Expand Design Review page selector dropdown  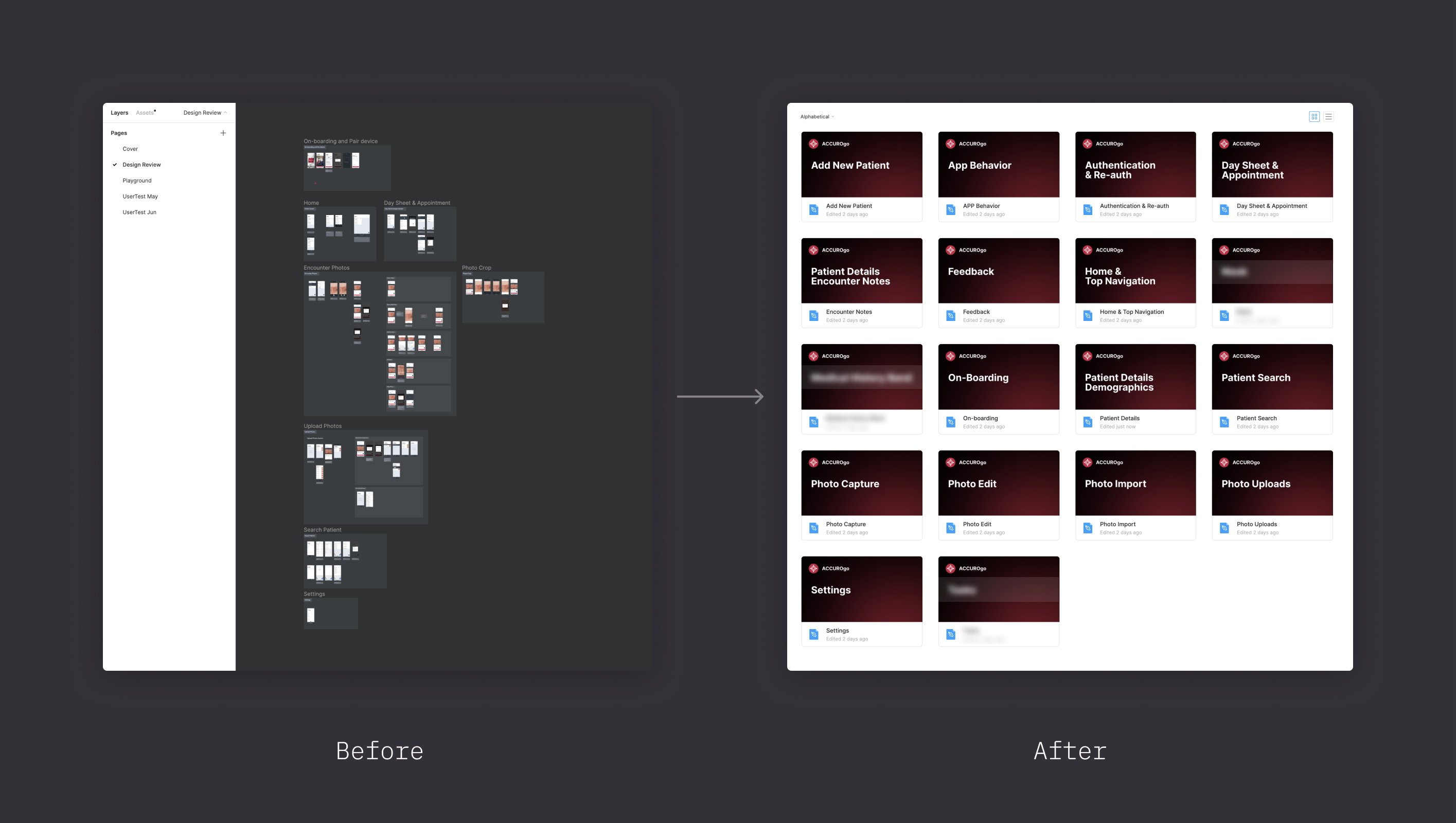[x=205, y=113]
